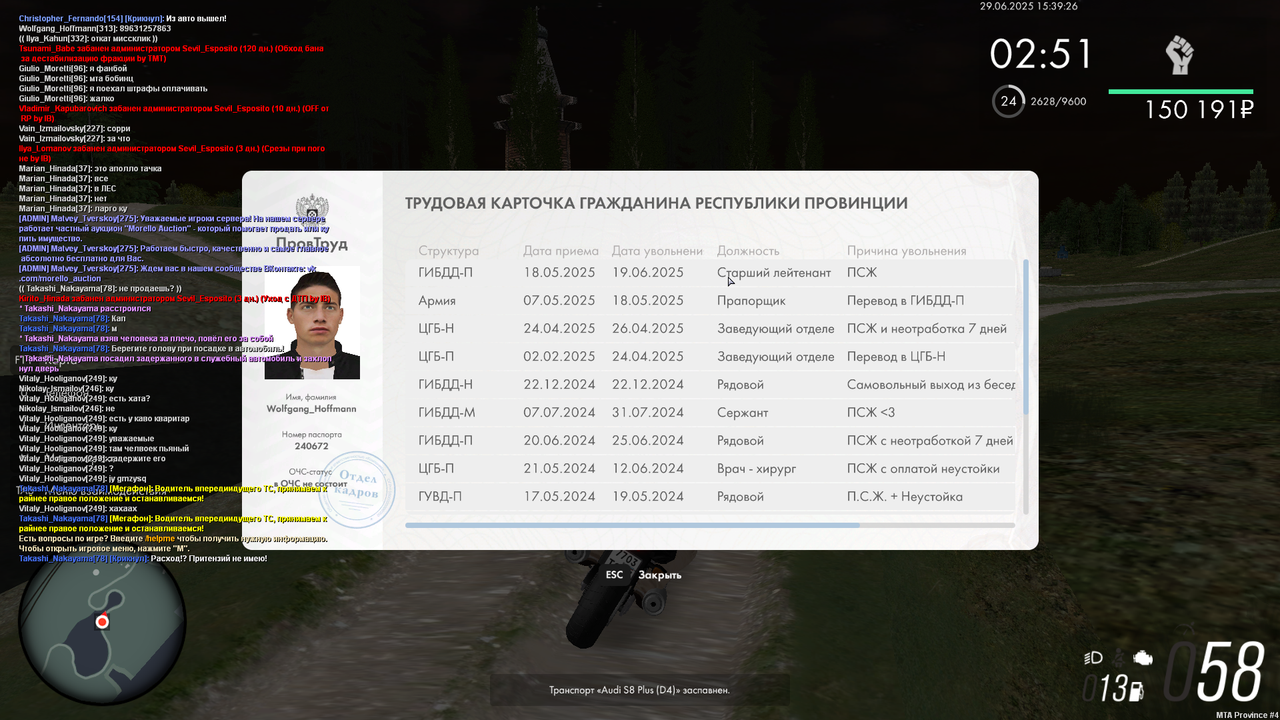Select the Дата увольнени column header
1280x720 pixels.
click(658, 251)
